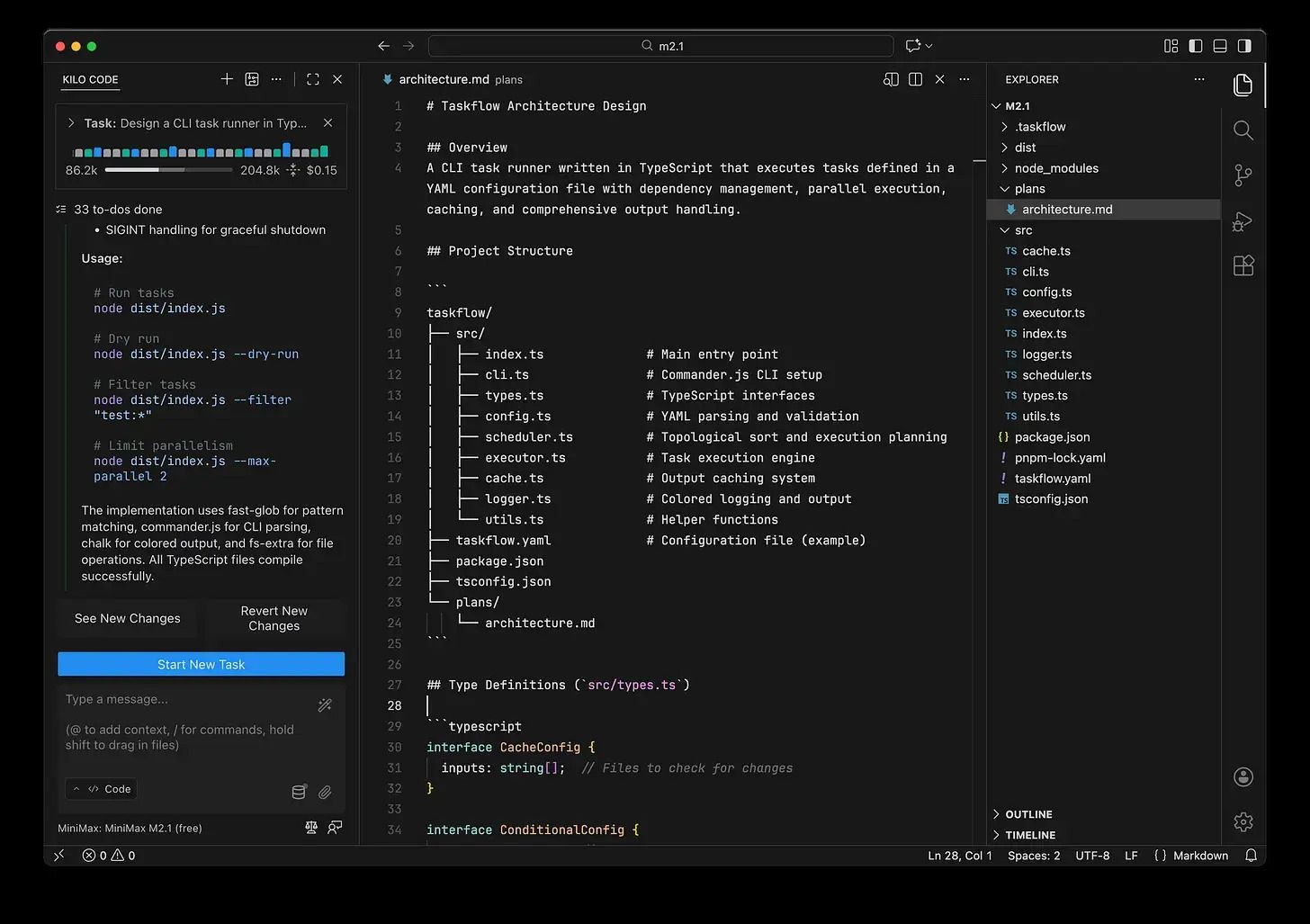
Task: Click the context usage progress bar
Action: click(168, 170)
